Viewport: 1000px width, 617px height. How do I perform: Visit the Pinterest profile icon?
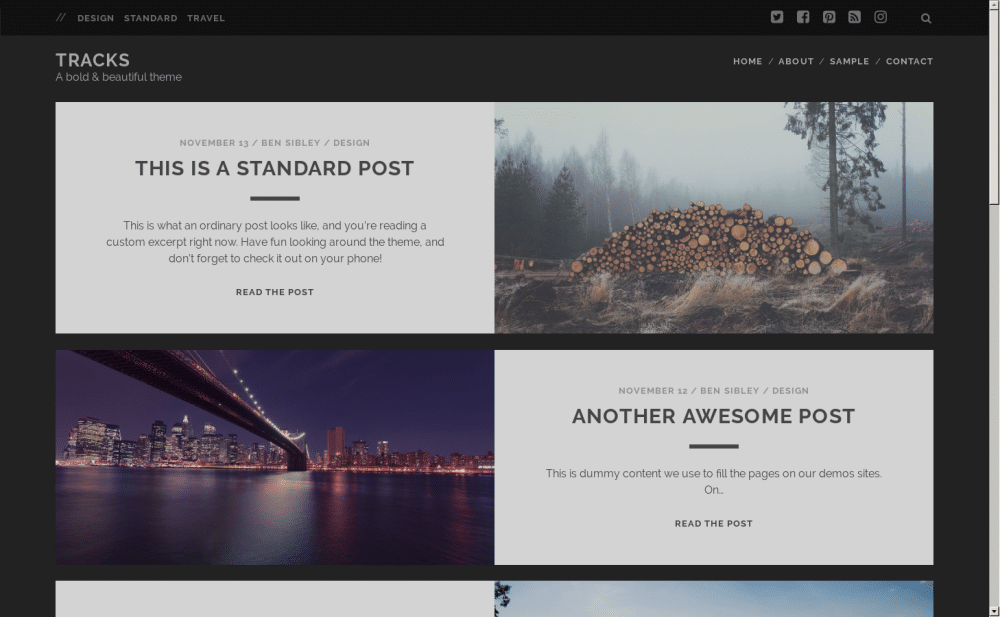tap(829, 17)
